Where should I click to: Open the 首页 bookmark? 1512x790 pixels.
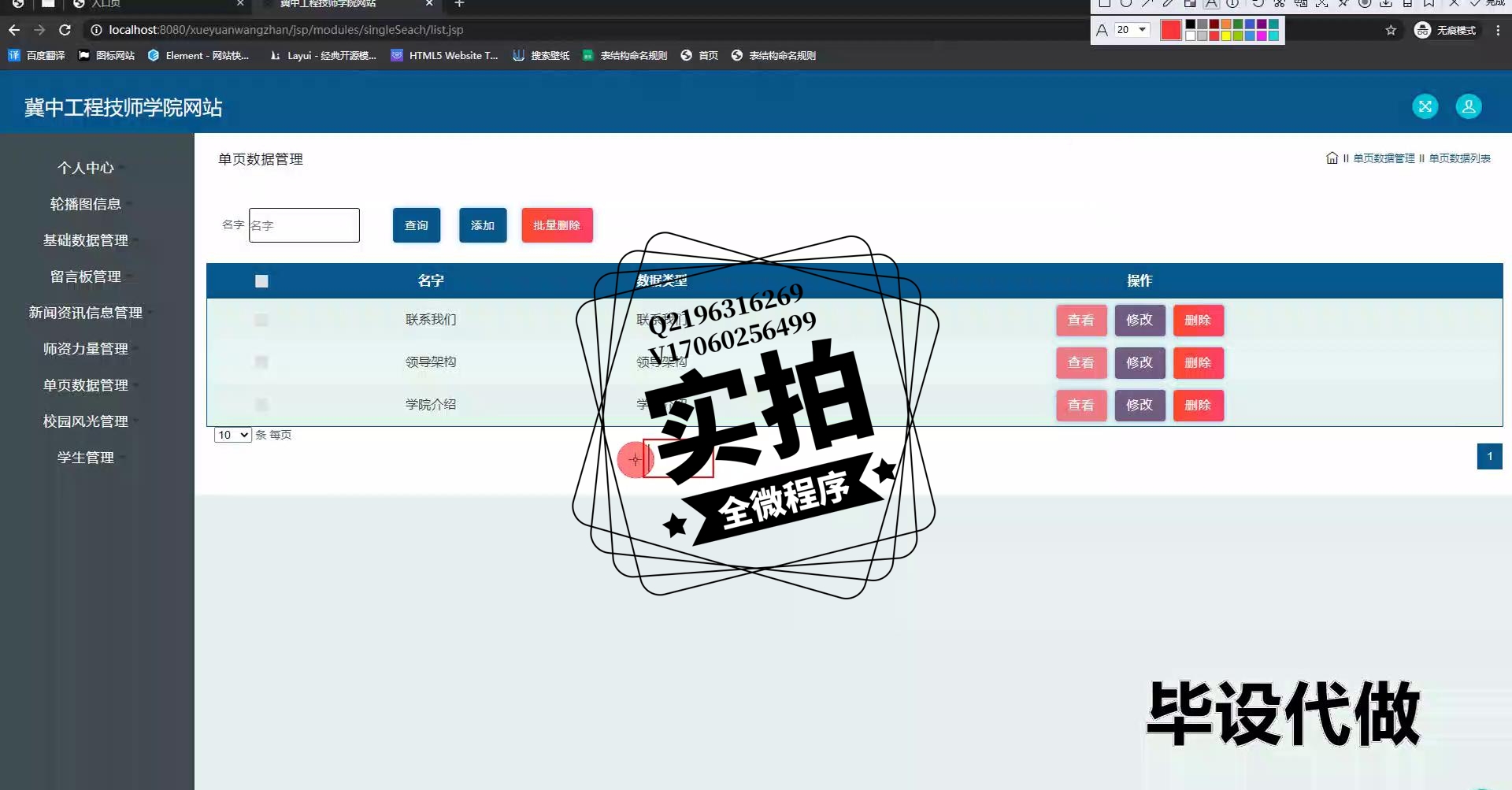(x=699, y=55)
